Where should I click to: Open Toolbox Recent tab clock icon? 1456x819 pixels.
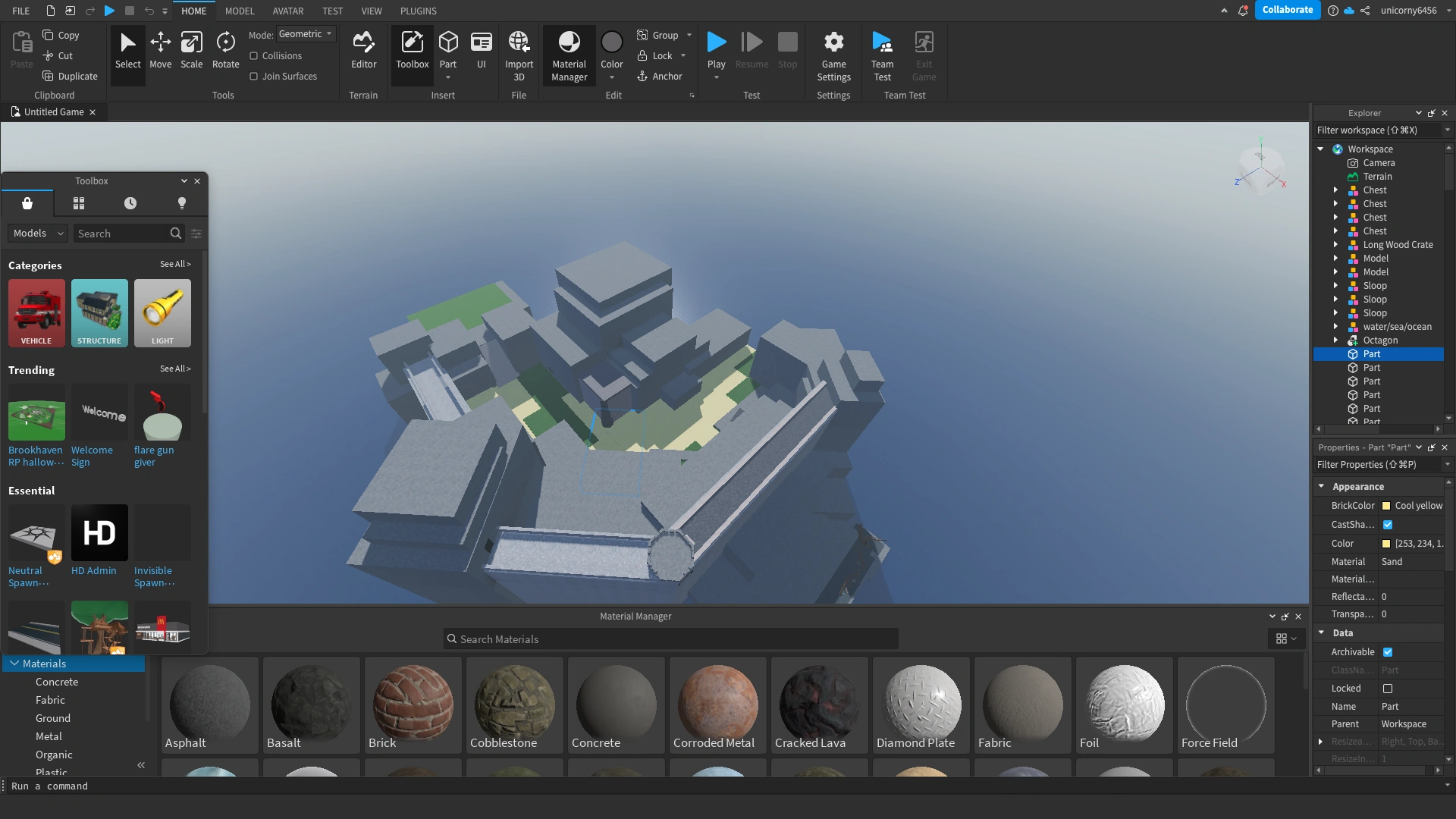tap(130, 203)
